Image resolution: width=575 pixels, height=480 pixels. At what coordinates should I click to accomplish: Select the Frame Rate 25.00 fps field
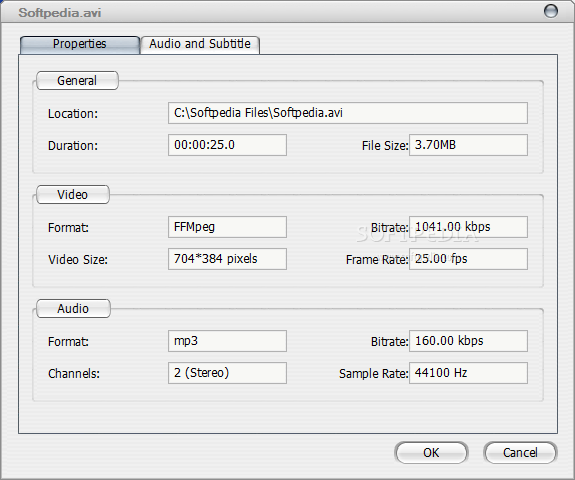pyautogui.click(x=468, y=259)
